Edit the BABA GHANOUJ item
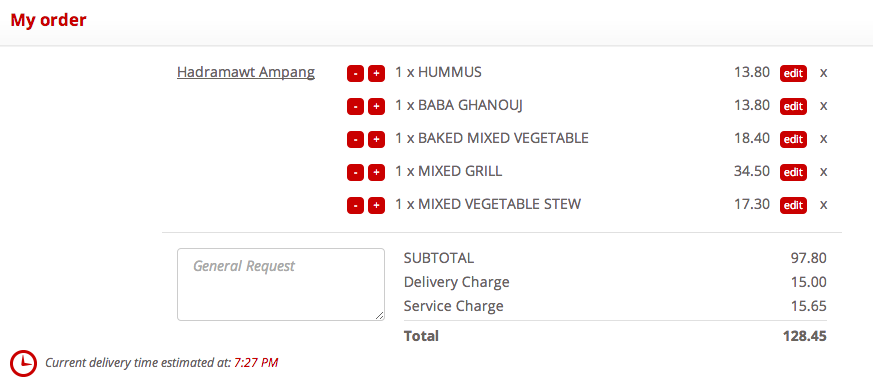The width and height of the screenshot is (873, 381). click(x=793, y=106)
